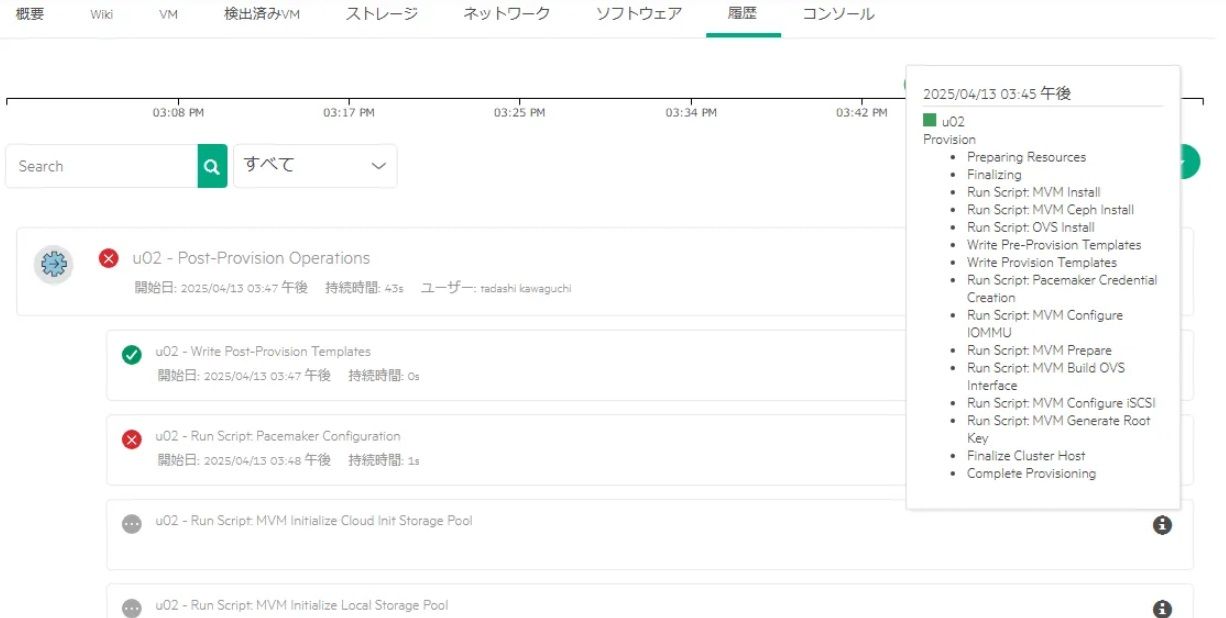
Task: Click the user name tadashi kawaguchi
Action: 526,289
